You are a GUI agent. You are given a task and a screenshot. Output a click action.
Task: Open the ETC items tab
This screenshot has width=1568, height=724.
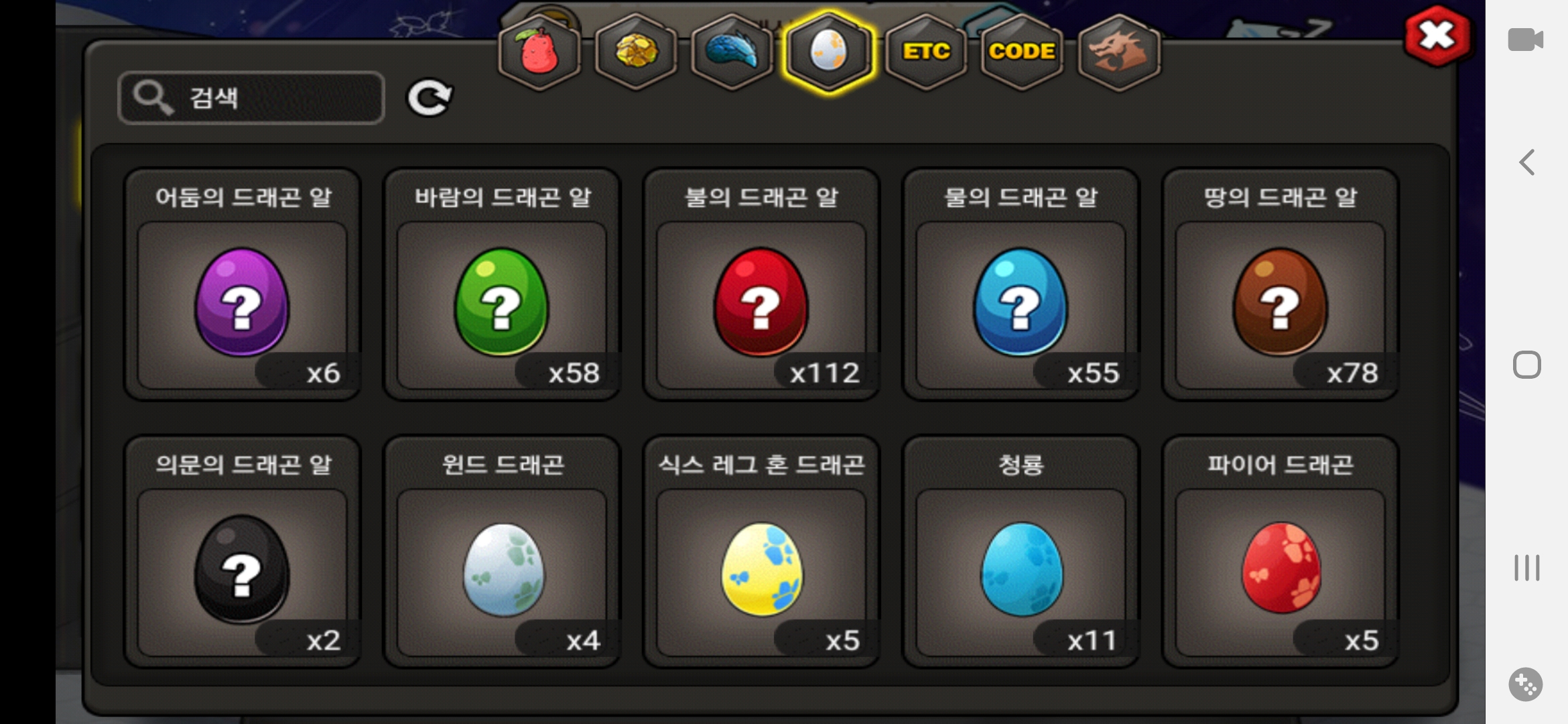(x=926, y=52)
